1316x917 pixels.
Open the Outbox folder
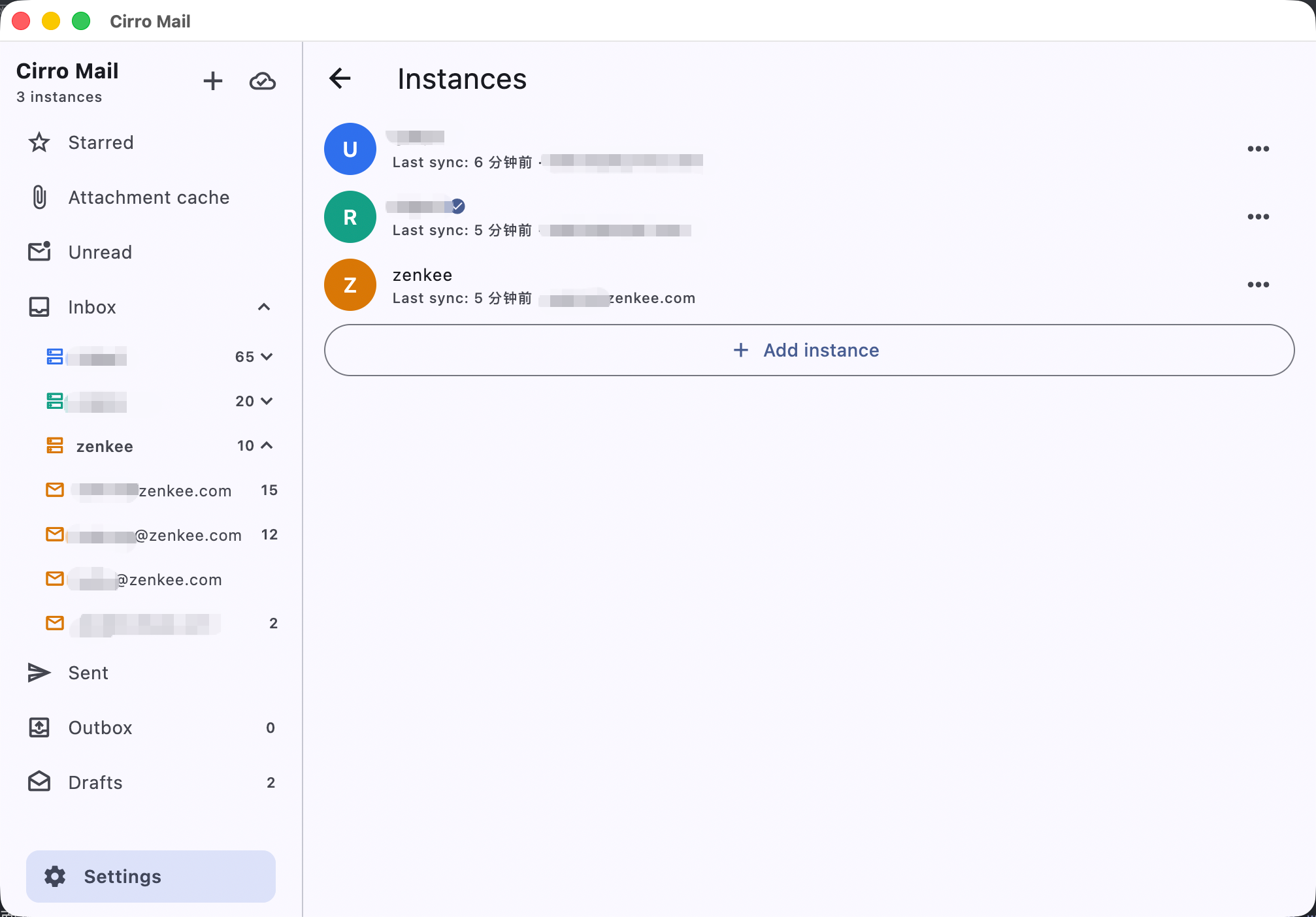coord(150,728)
